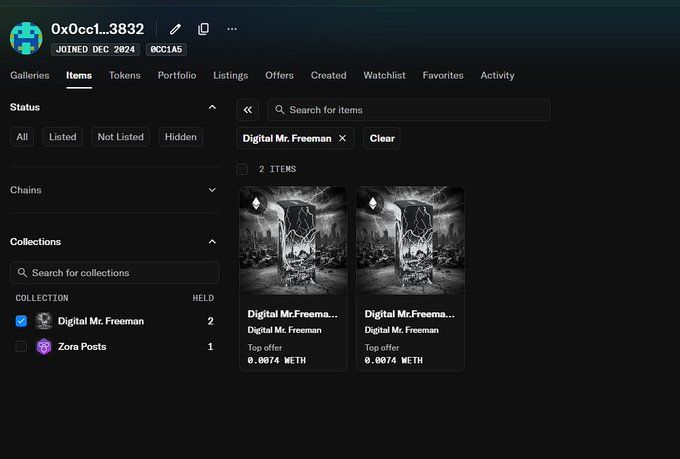Click the Clear filters button

pos(382,138)
